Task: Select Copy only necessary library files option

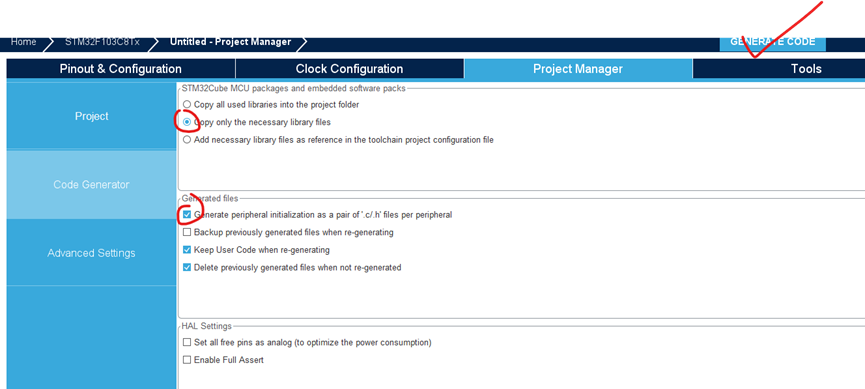Action: click(x=187, y=122)
